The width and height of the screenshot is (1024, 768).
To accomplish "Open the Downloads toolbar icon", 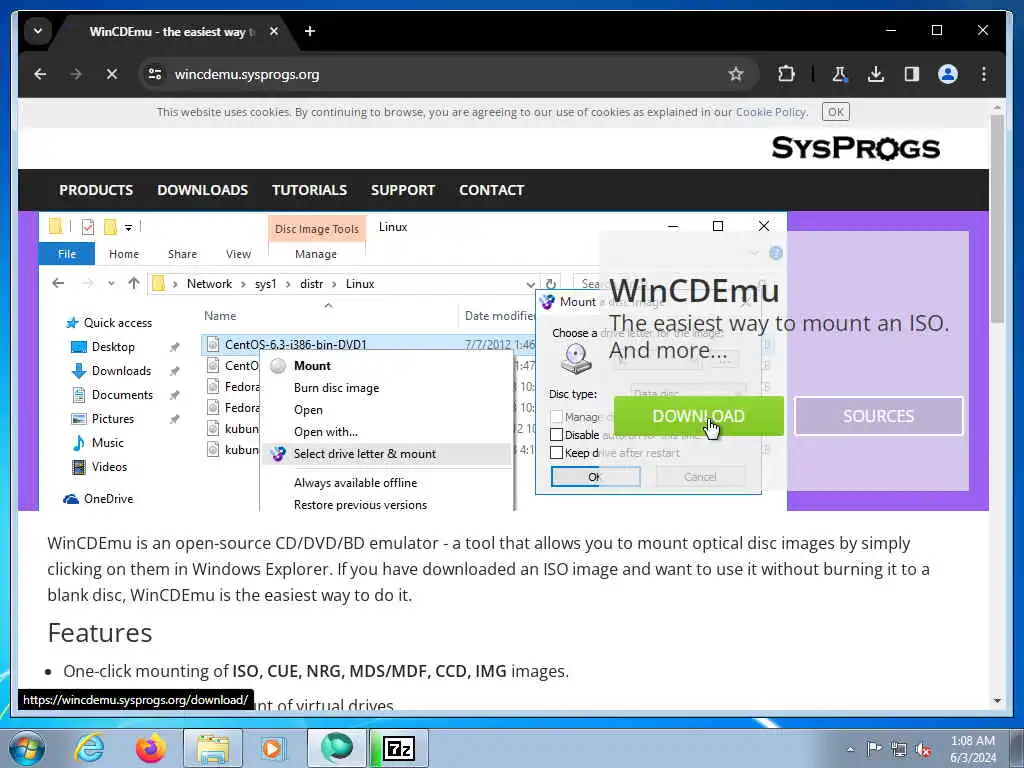I will point(876,74).
